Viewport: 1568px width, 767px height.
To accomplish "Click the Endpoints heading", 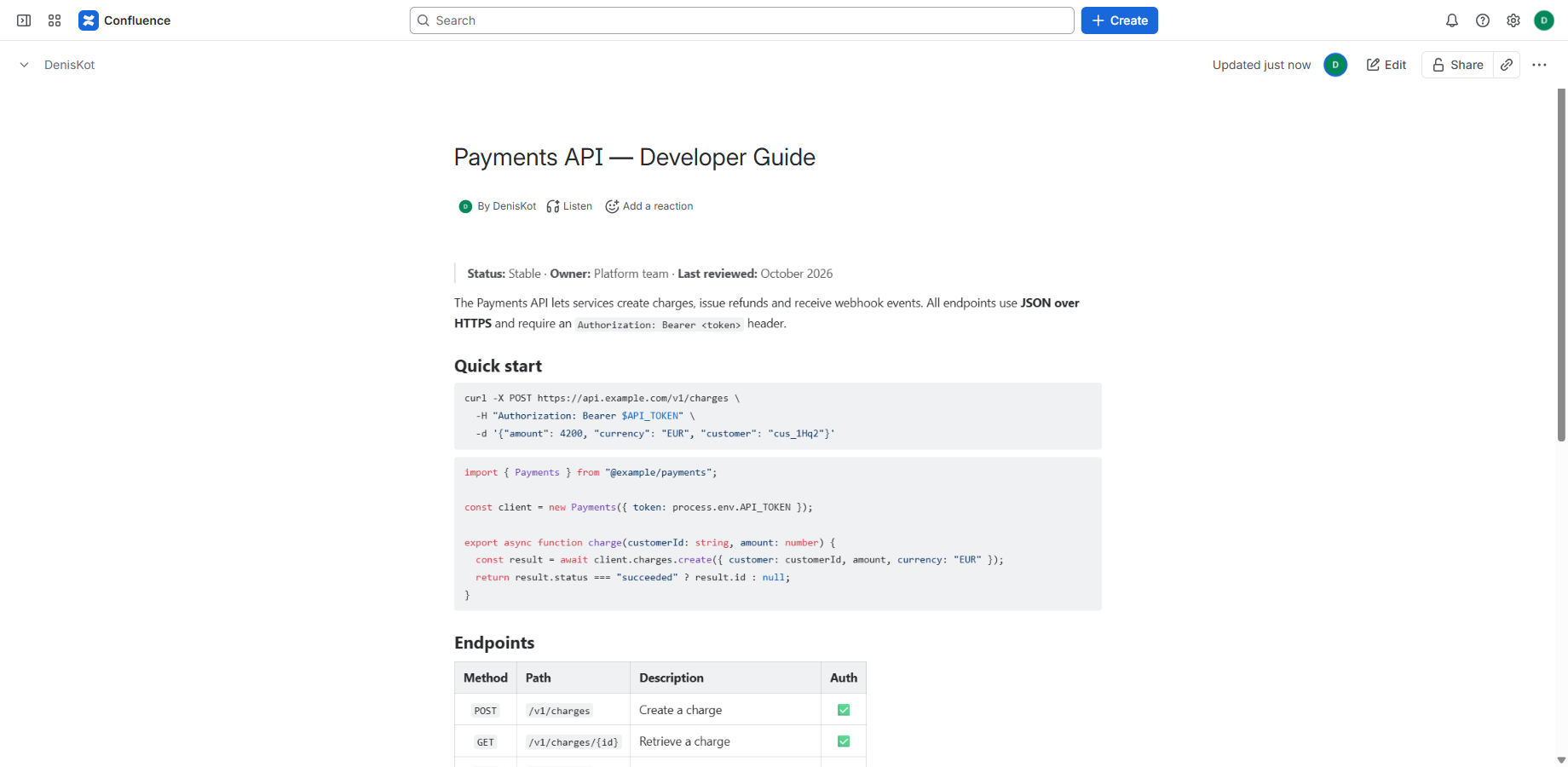I will pos(494,643).
